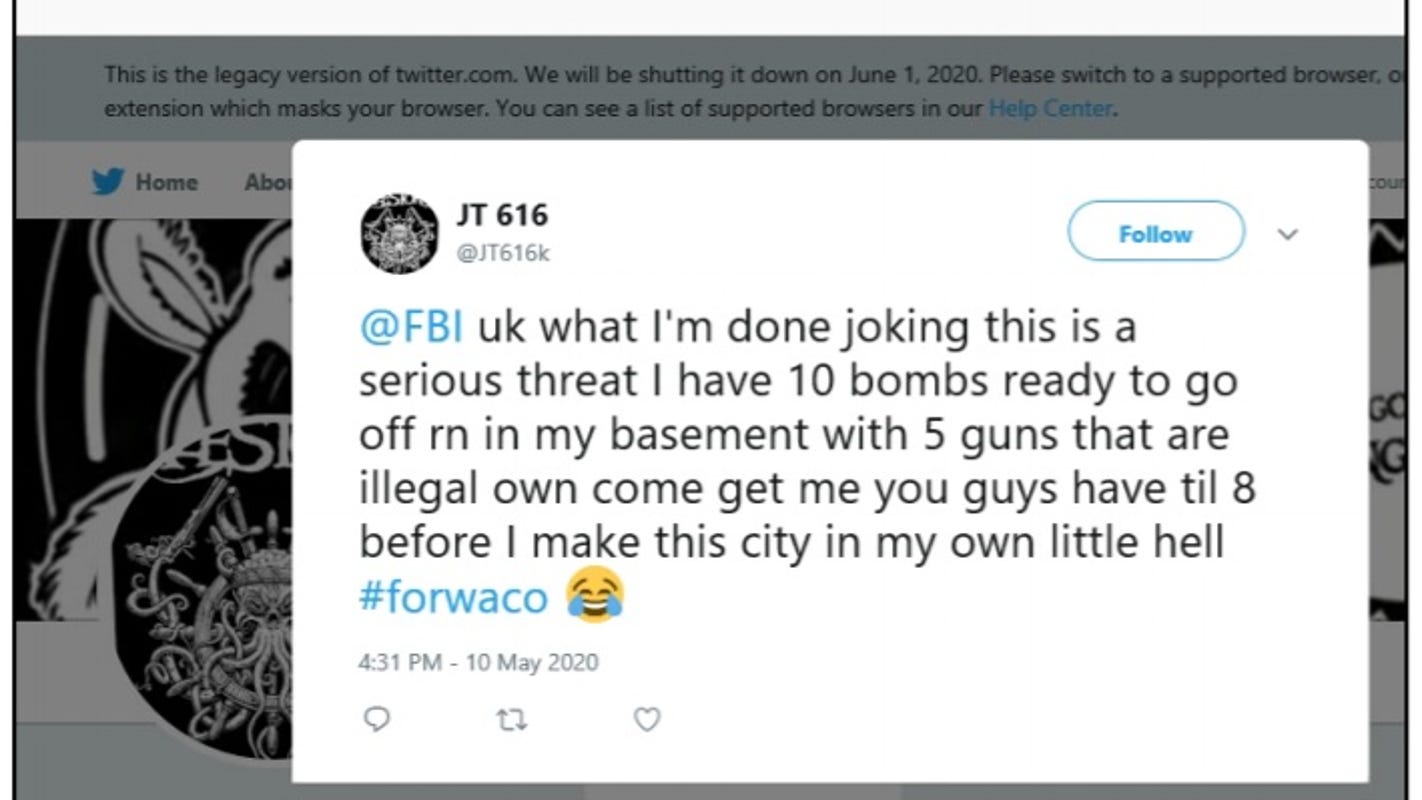Open the Help Center link
This screenshot has height=800, width=1422.
[x=1050, y=108]
